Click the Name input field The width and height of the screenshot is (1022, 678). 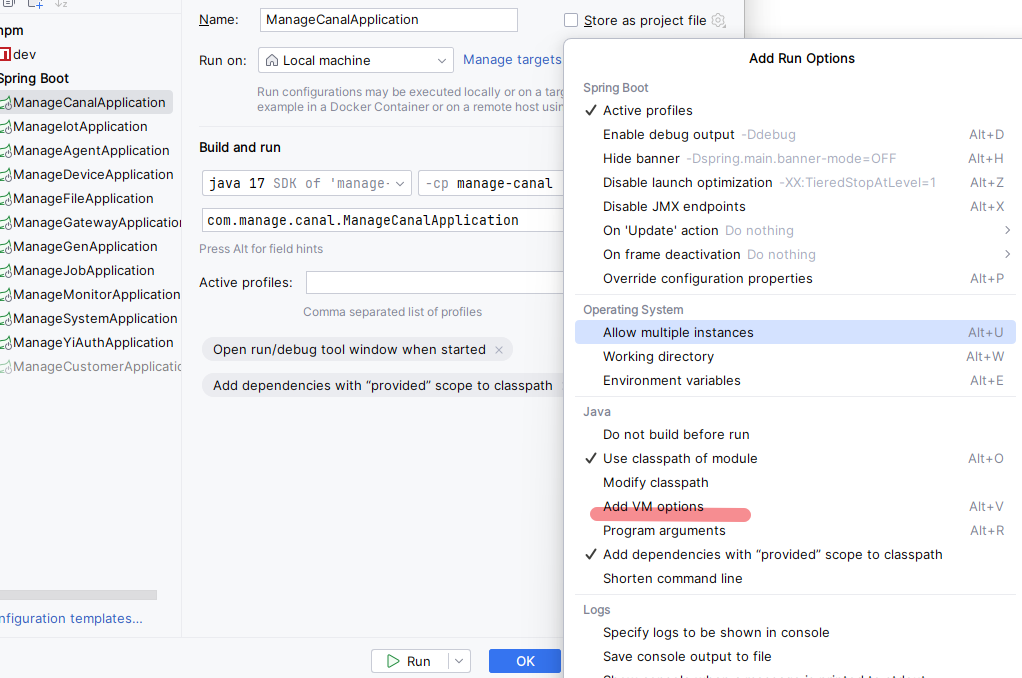(388, 20)
